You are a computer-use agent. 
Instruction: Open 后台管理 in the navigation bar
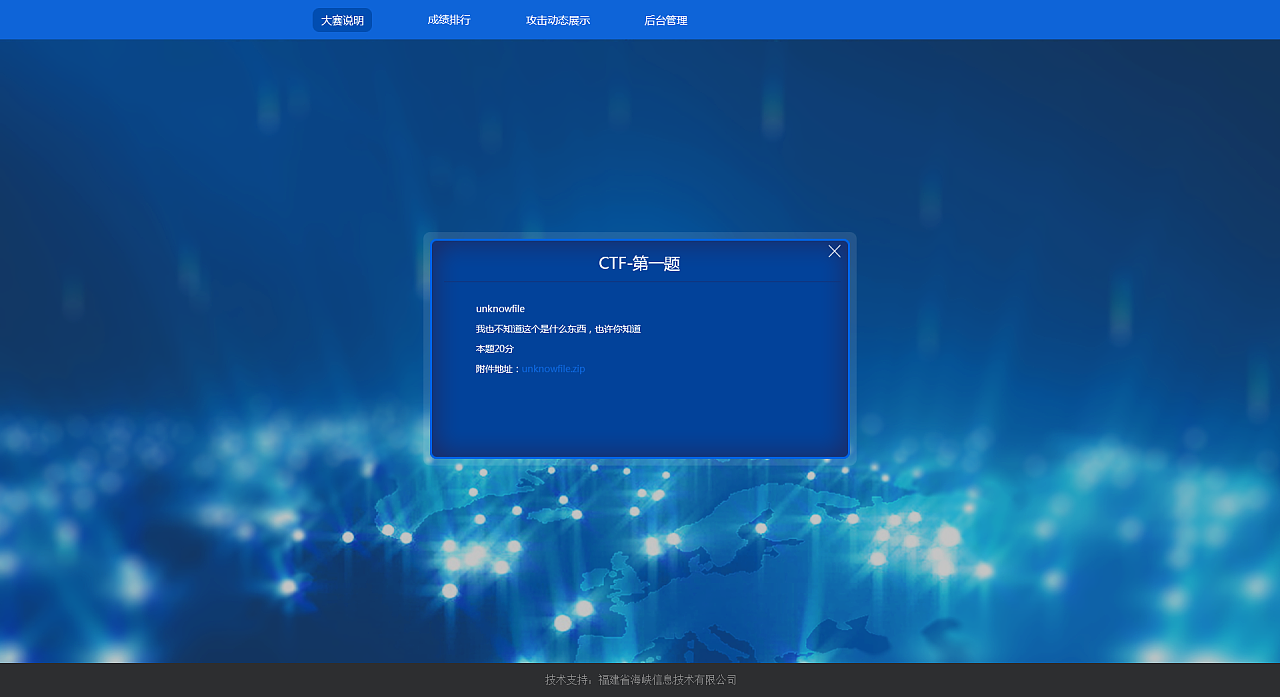[x=666, y=20]
